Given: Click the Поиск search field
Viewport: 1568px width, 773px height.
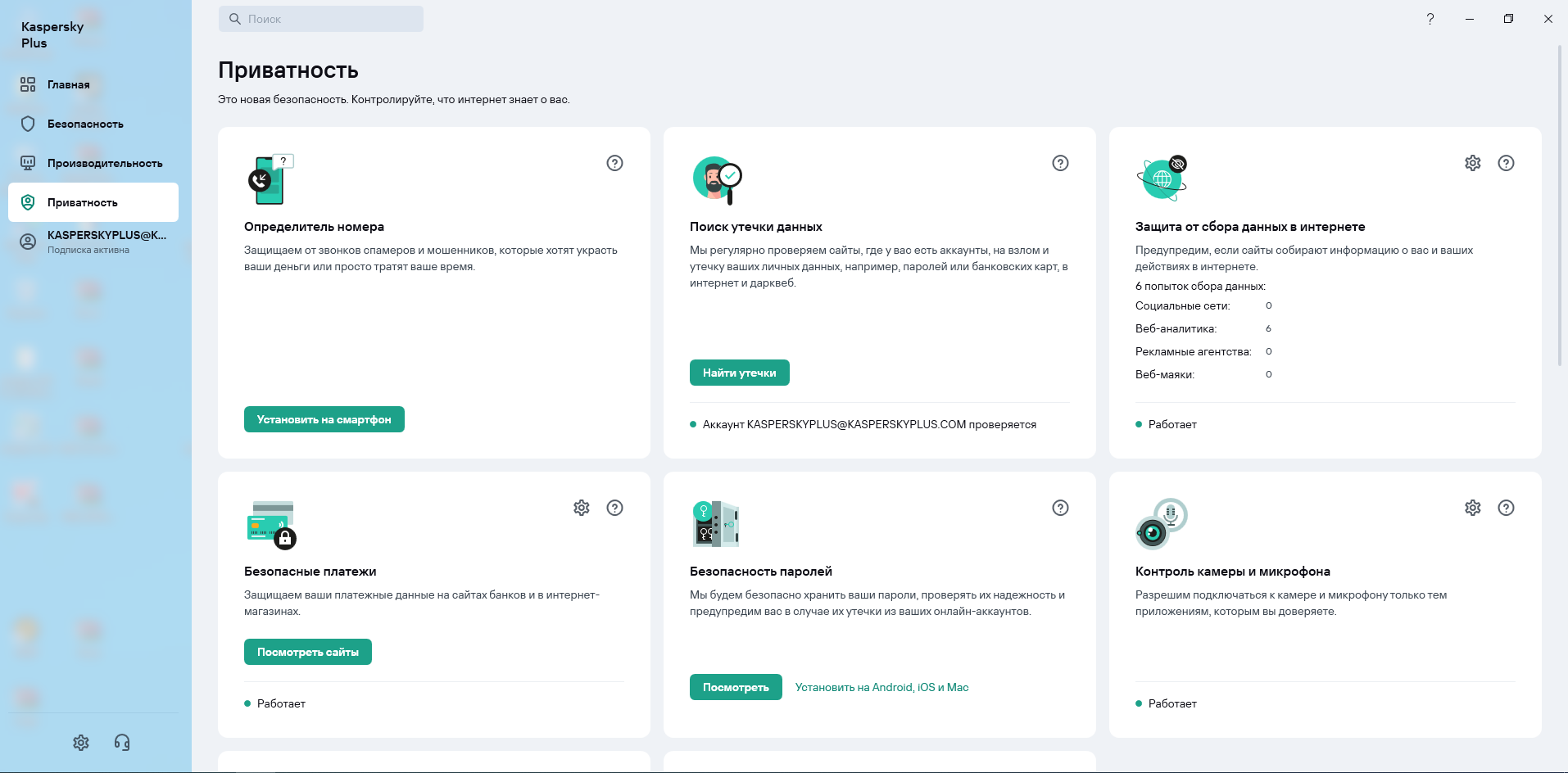Looking at the screenshot, I should point(321,19).
